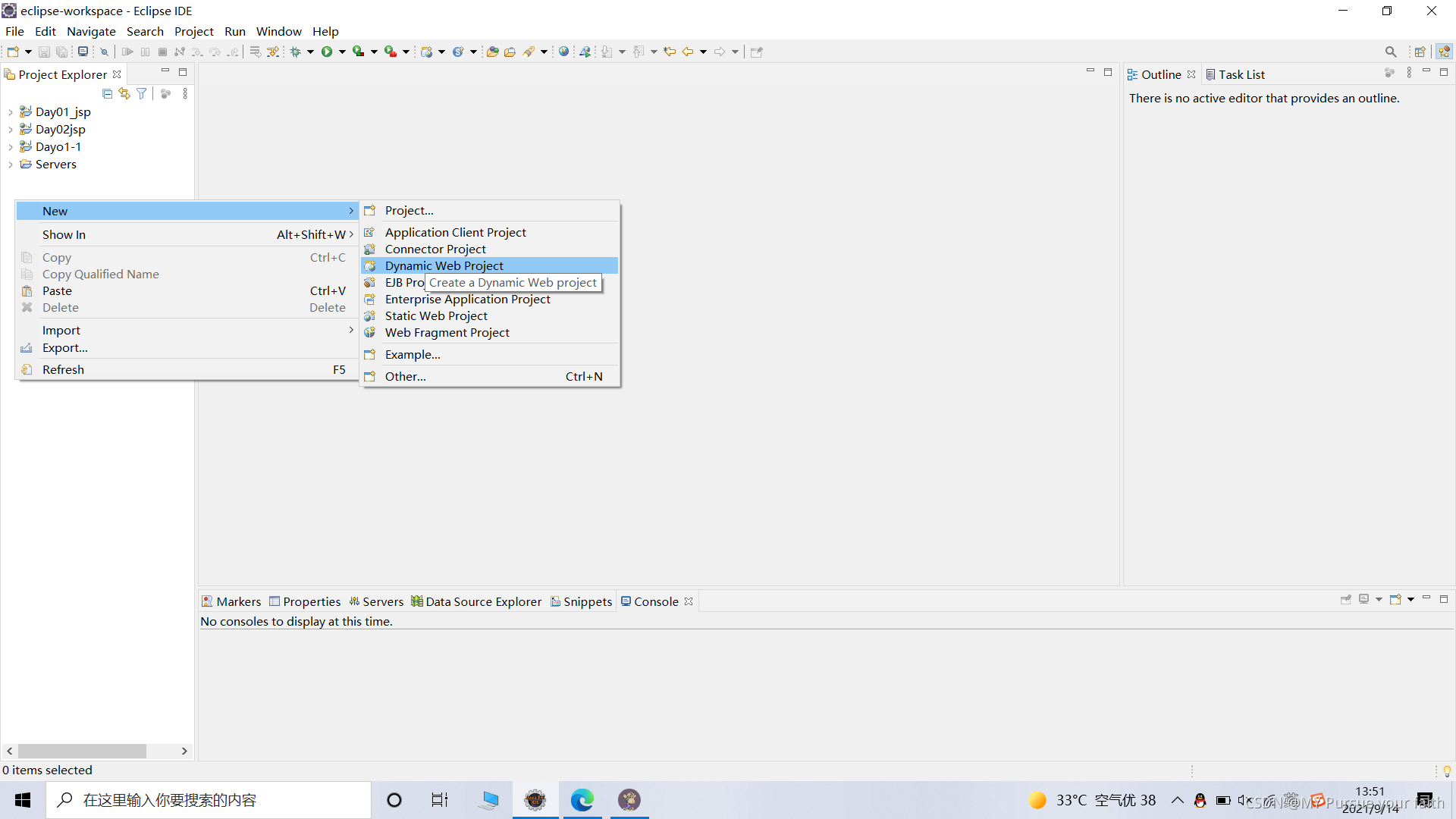Toggle Focus on Active Task in Outline
Screen dimensions: 1456x819
tap(1389, 73)
